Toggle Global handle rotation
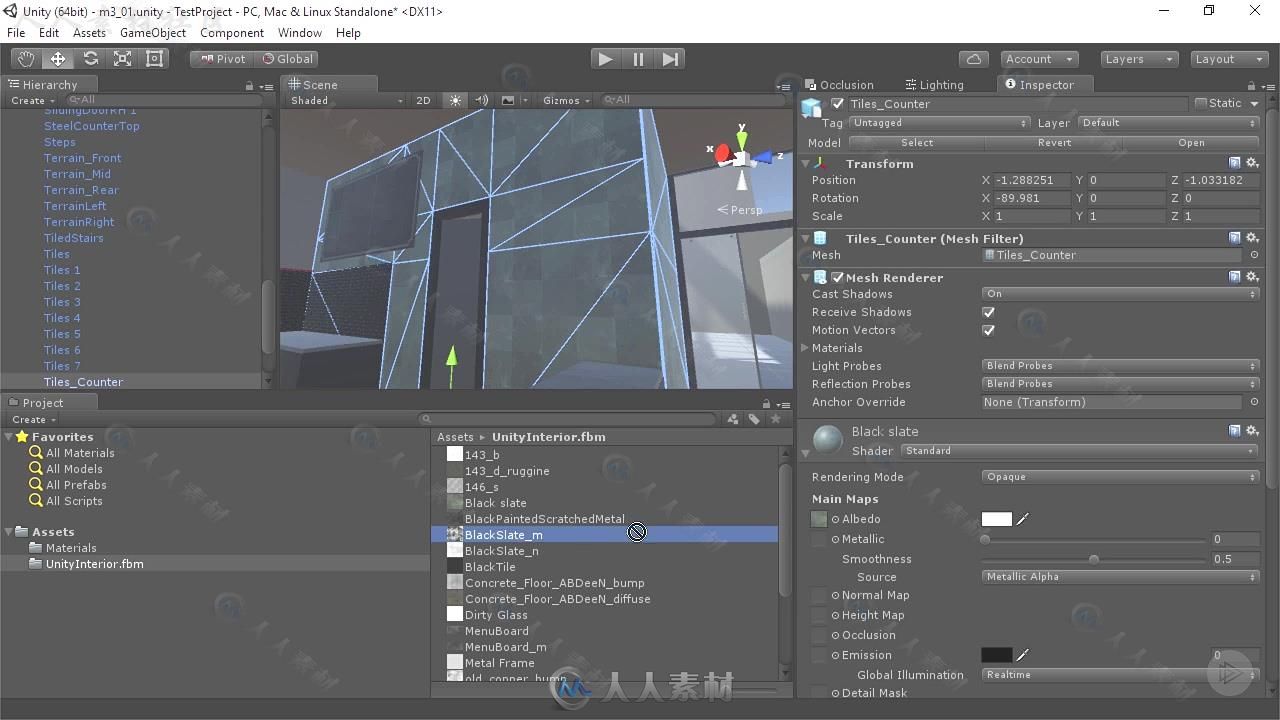1280x720 pixels. 287,59
